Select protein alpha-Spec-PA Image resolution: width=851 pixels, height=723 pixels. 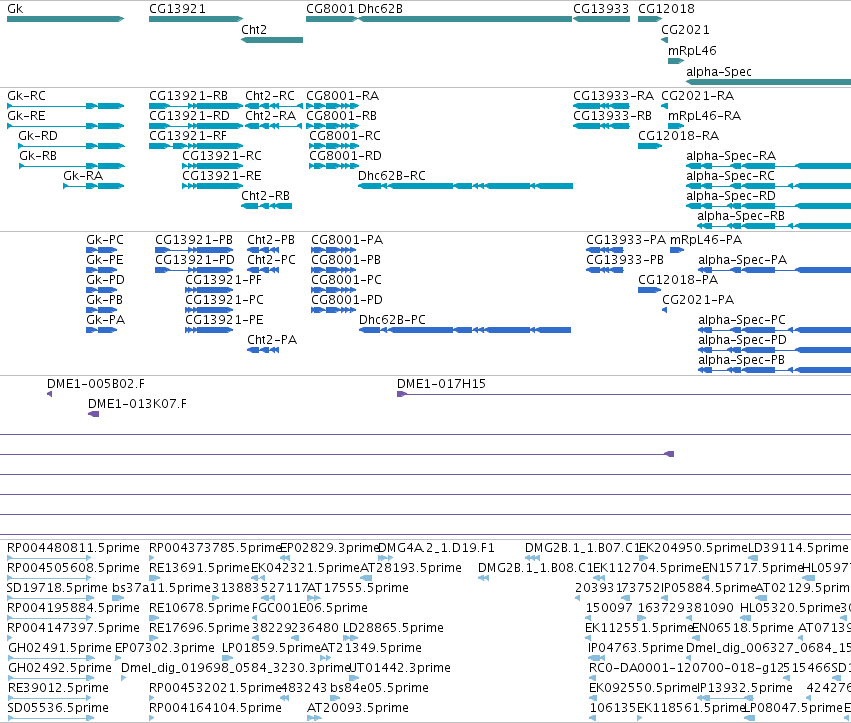[743, 260]
